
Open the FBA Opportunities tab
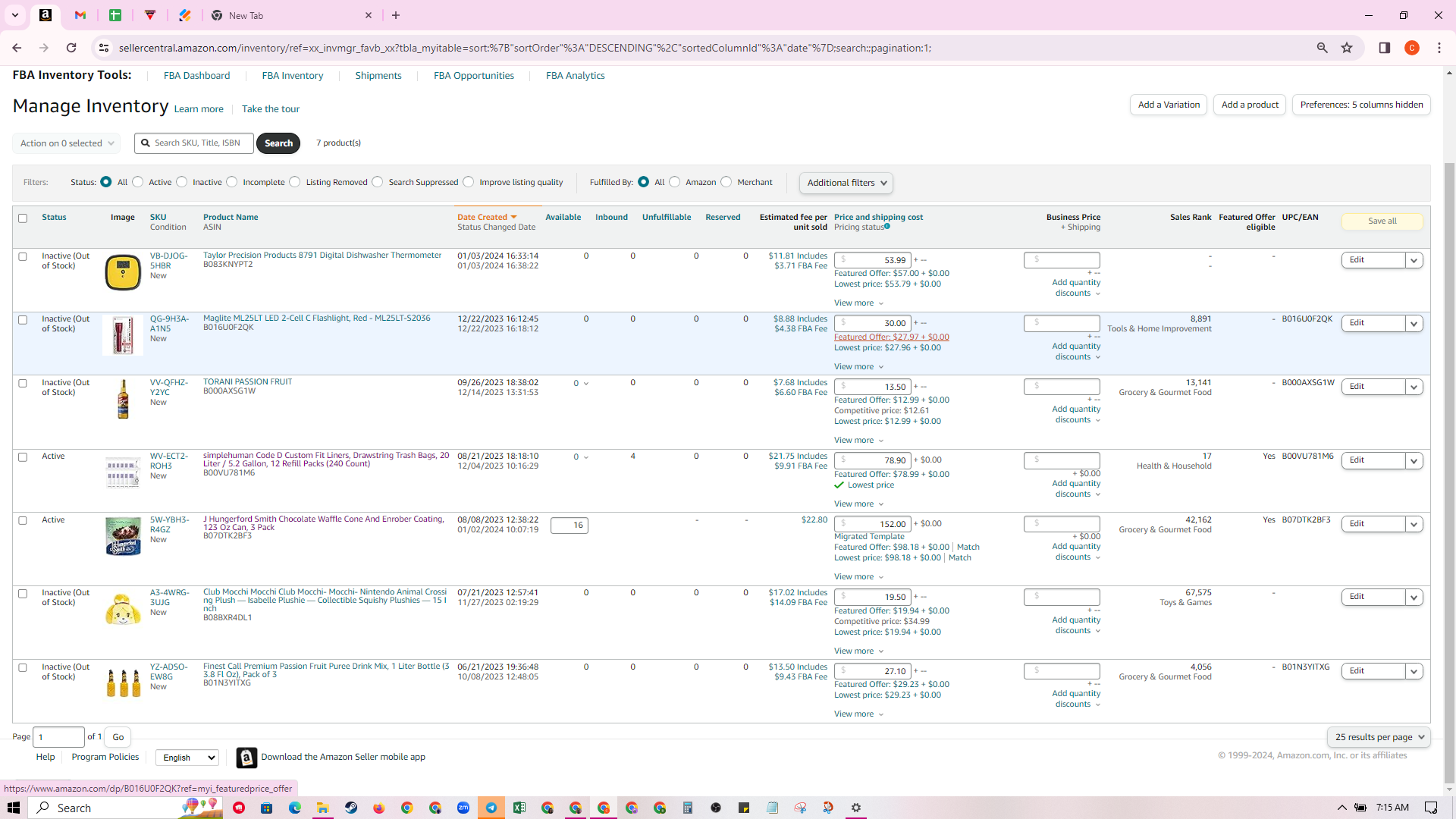(474, 76)
